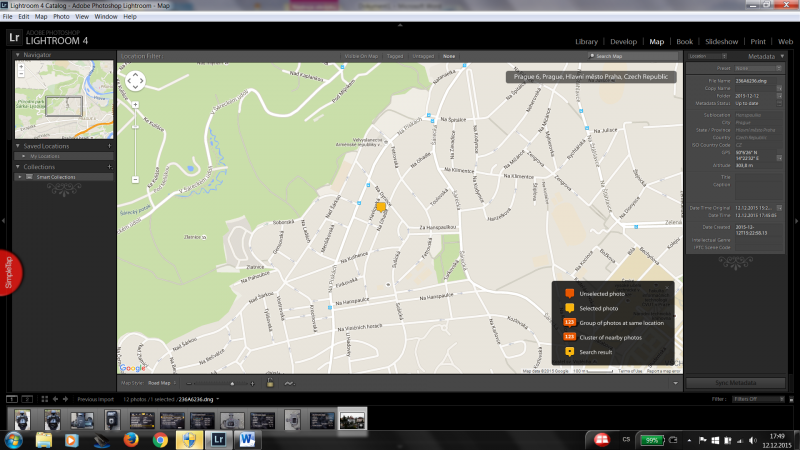Screen dimensions: 800x450
Task: Zoom out with map minus button
Action: click(135, 180)
